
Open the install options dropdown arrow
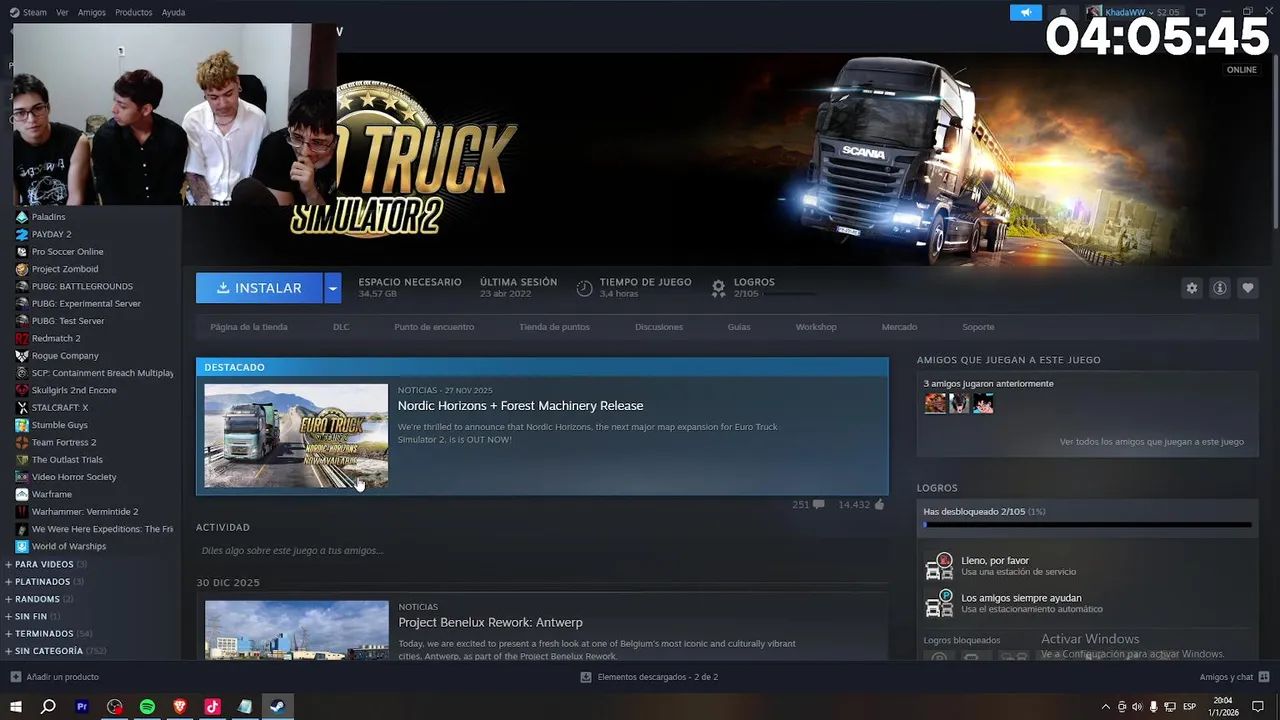(332, 288)
